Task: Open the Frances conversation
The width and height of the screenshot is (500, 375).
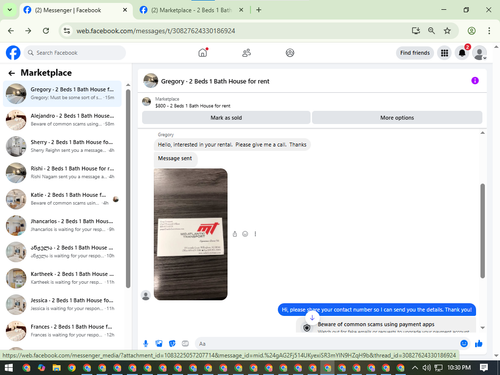Action: pyautogui.click(x=62, y=331)
